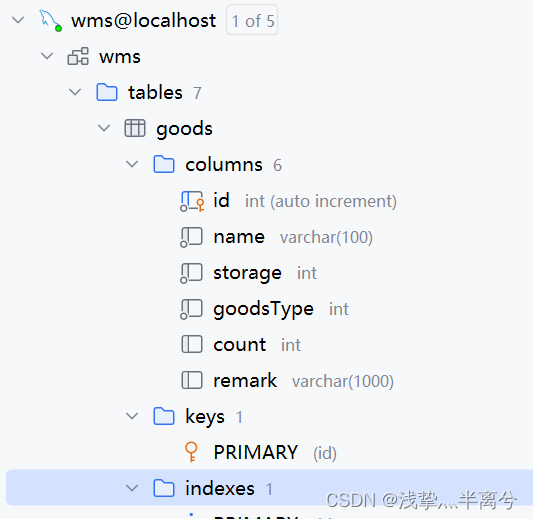Click the wms schema icon
Viewport: 533px width, 519px height.
pos(78,56)
